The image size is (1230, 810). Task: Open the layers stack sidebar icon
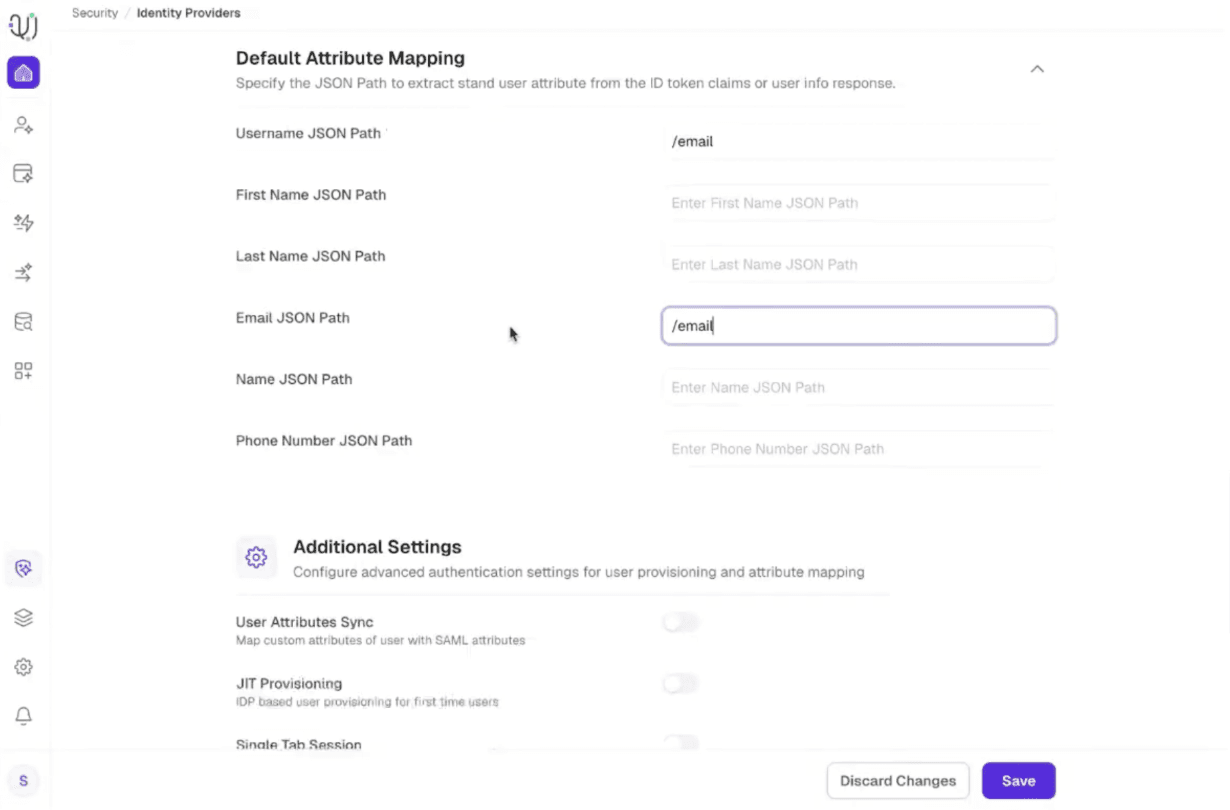click(x=23, y=618)
